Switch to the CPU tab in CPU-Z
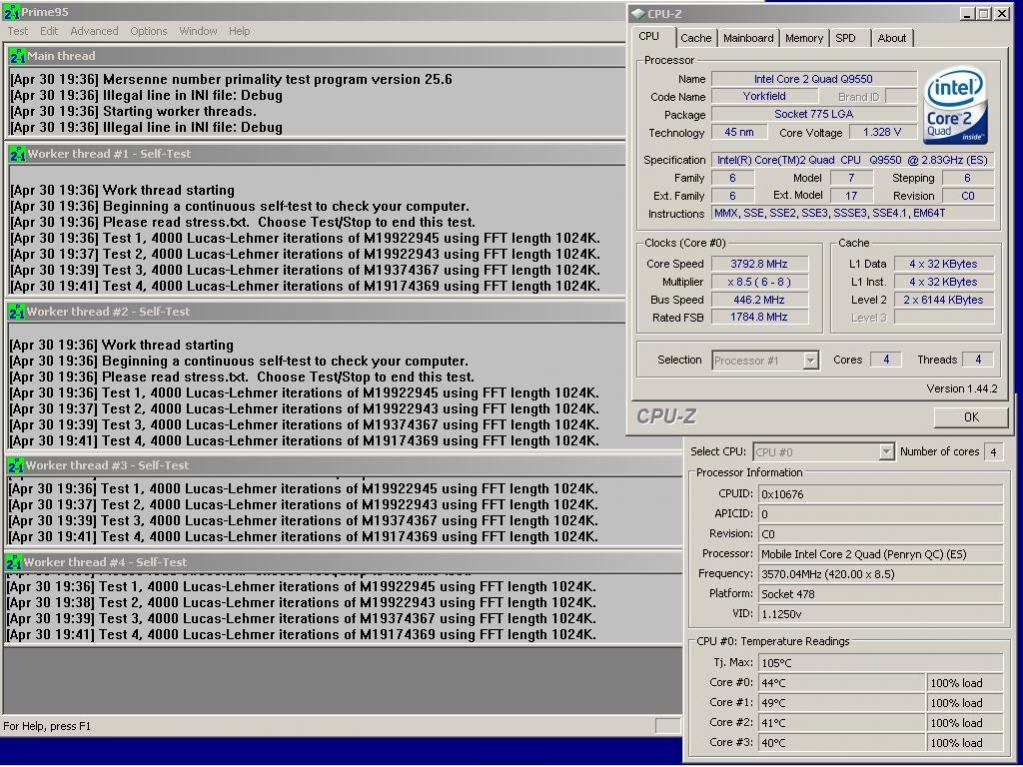This screenshot has height=767, width=1023. click(652, 37)
